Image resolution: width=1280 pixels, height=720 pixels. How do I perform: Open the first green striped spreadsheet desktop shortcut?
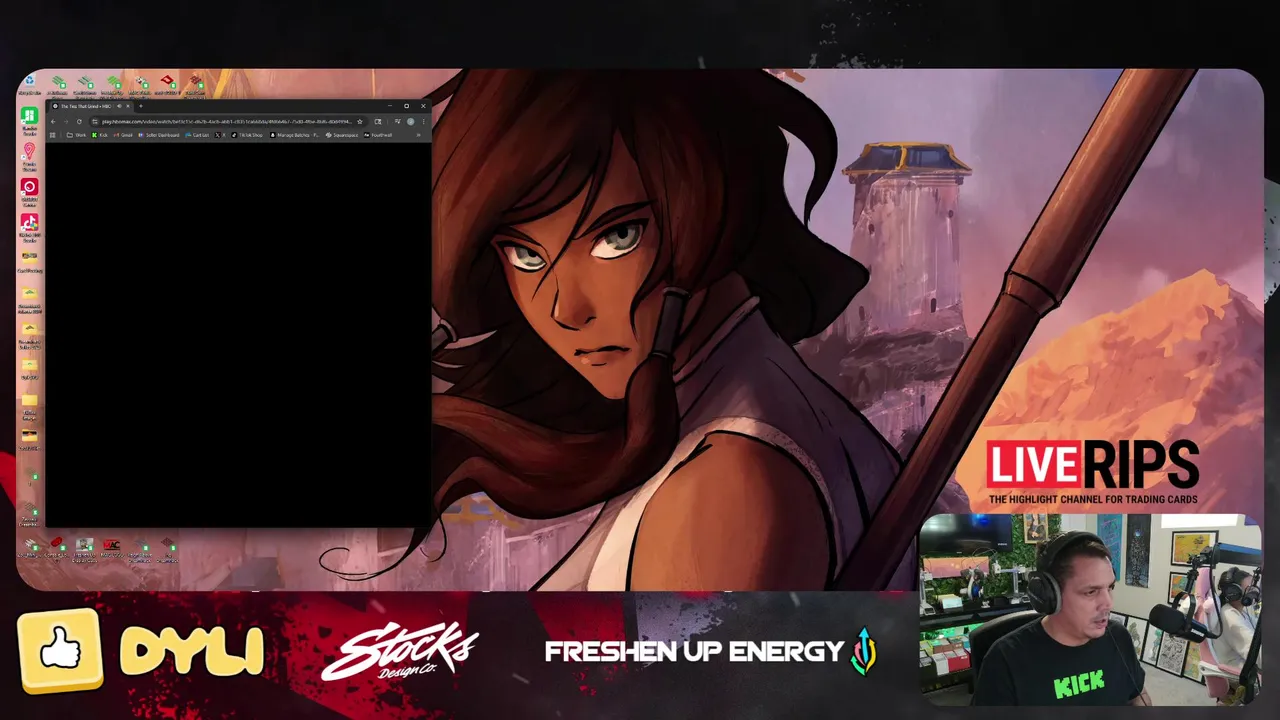coord(58,82)
